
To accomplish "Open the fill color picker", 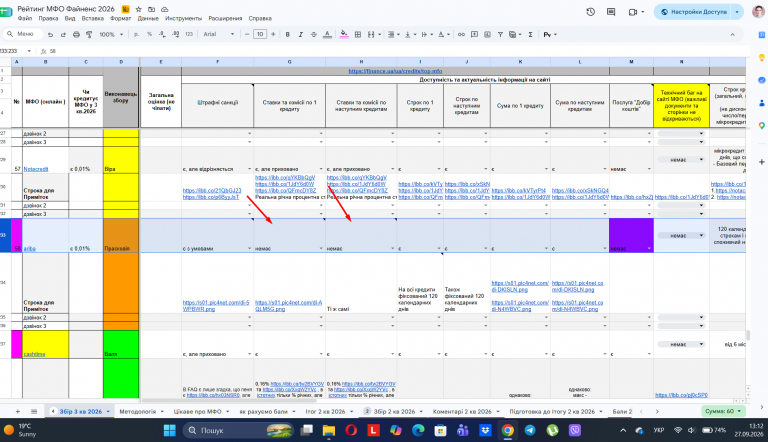I will click(344, 34).
